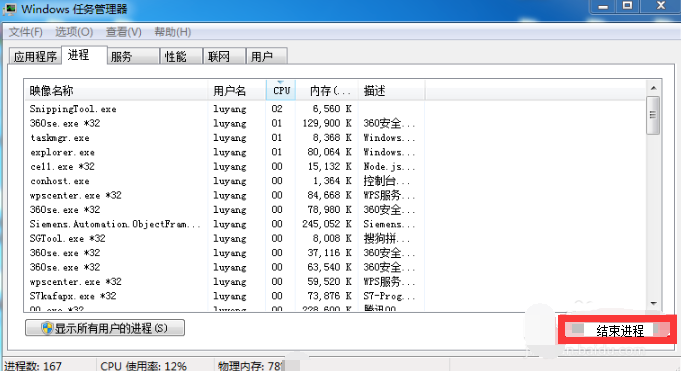This screenshot has height=371, width=681.
Task: Open the 联网 tab
Action: (x=225, y=56)
